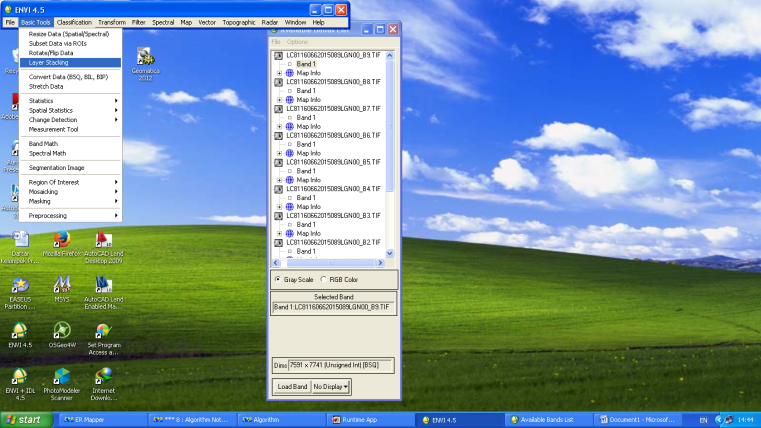Click file icon of B4.TIF entry

[279, 189]
